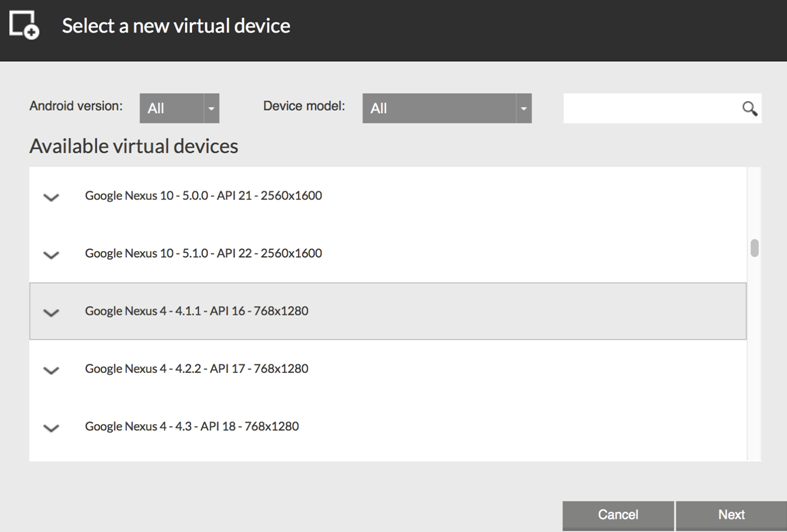
Task: Expand Google Nexus 4 4.1.1 API 16 chevron
Action: [x=51, y=312]
